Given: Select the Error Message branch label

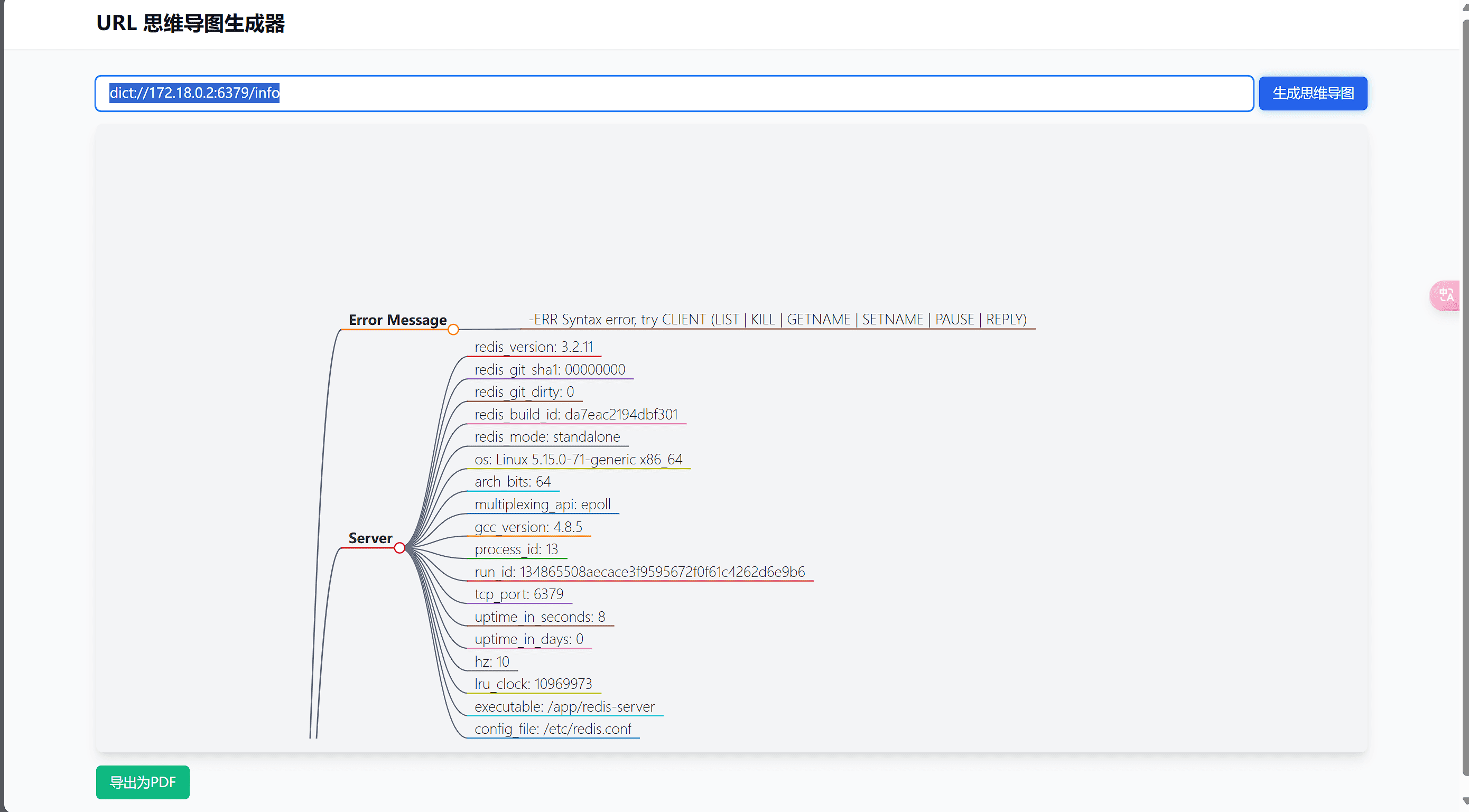Looking at the screenshot, I should tap(397, 320).
